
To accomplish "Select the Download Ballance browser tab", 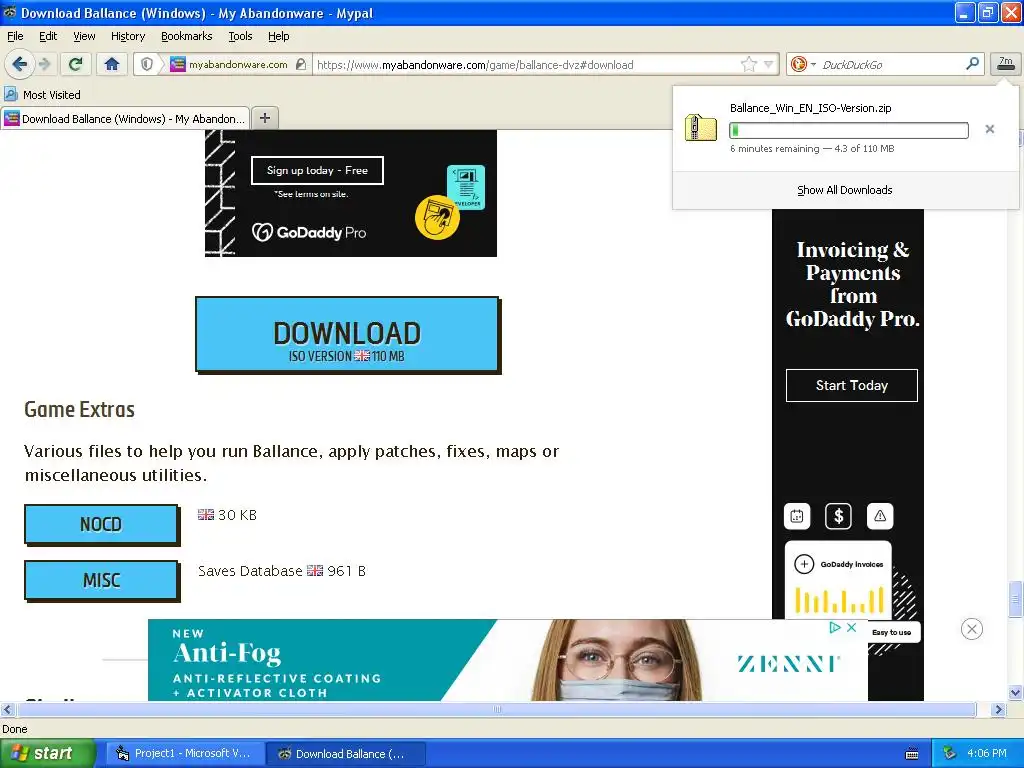I will (x=125, y=118).
